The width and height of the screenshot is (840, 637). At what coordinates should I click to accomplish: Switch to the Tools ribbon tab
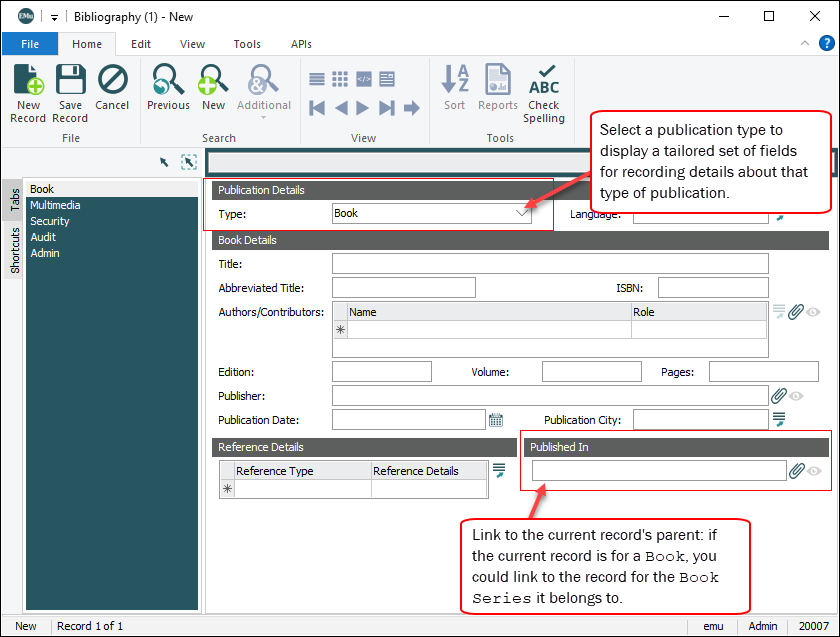point(247,44)
